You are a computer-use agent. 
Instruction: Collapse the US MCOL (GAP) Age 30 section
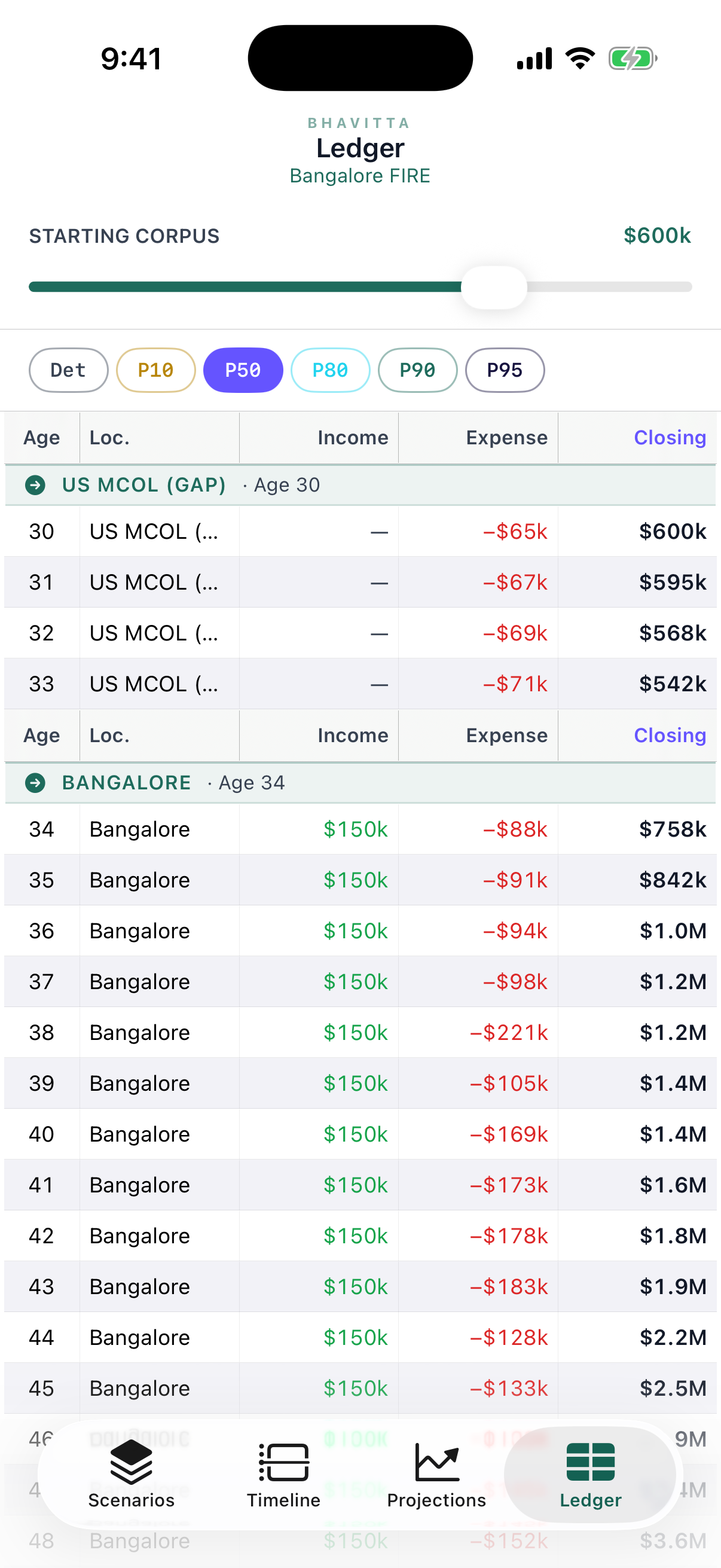click(x=360, y=485)
